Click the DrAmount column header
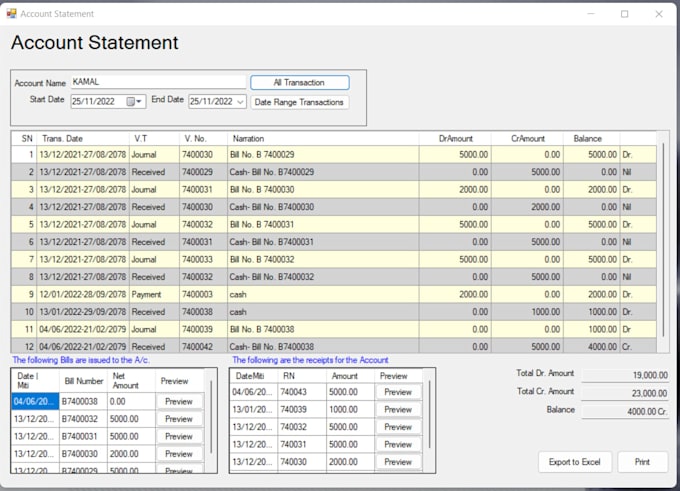 click(455, 139)
